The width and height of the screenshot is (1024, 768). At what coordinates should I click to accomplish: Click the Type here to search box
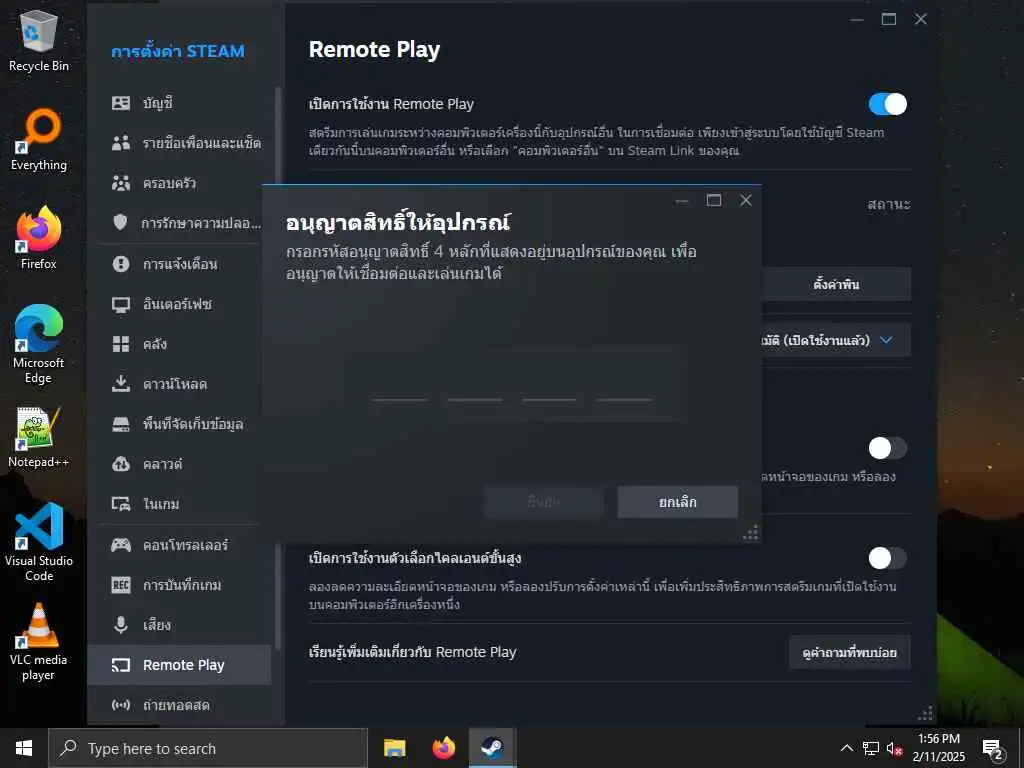coord(208,748)
